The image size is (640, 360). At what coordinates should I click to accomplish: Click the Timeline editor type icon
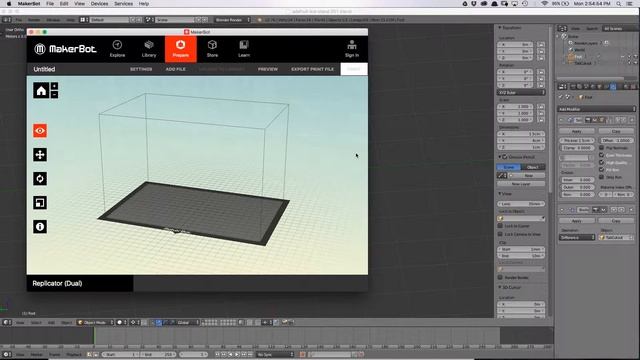[6, 355]
